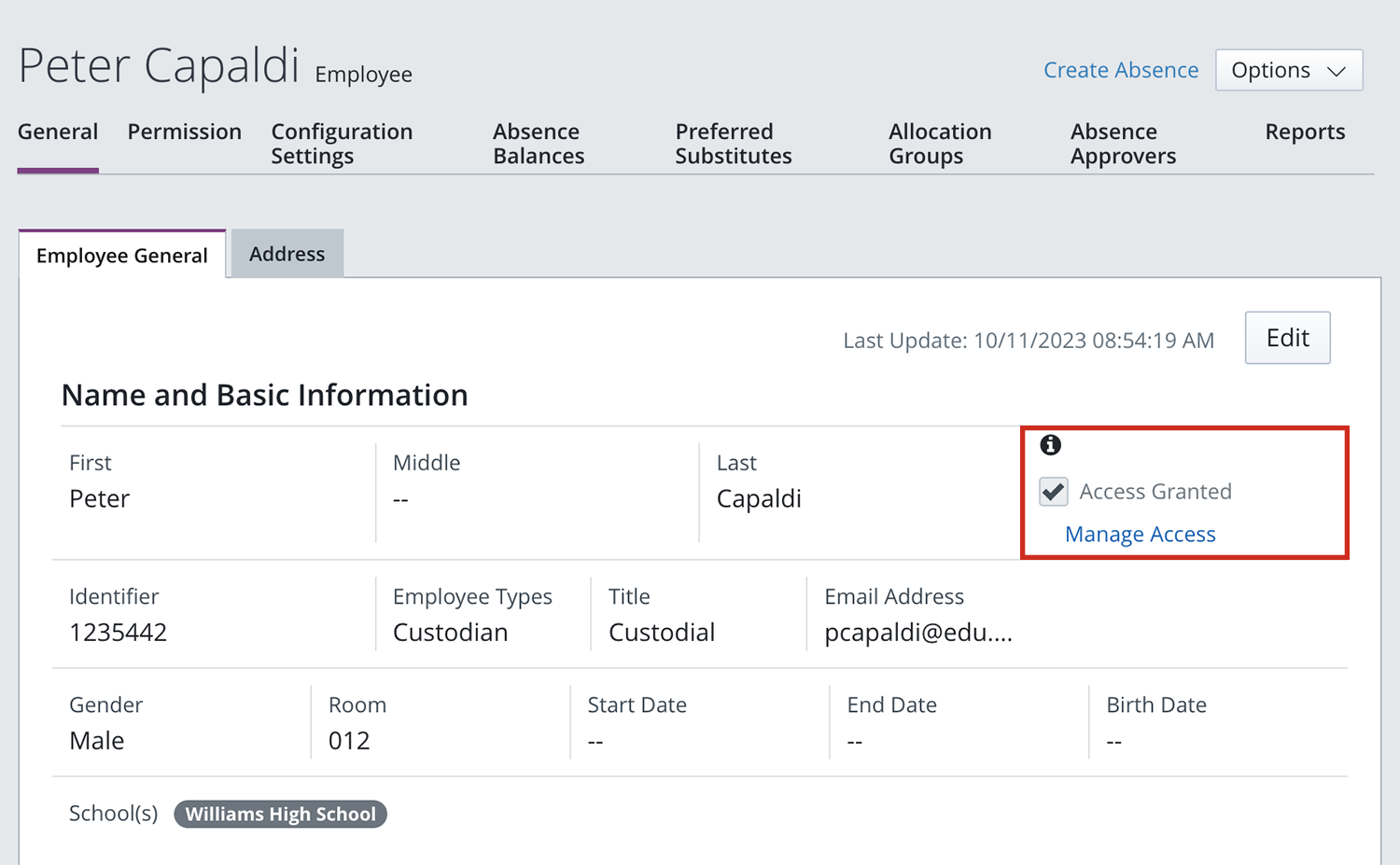Open the Options dropdown
Screen dimensions: 1400x865
click(x=1288, y=71)
